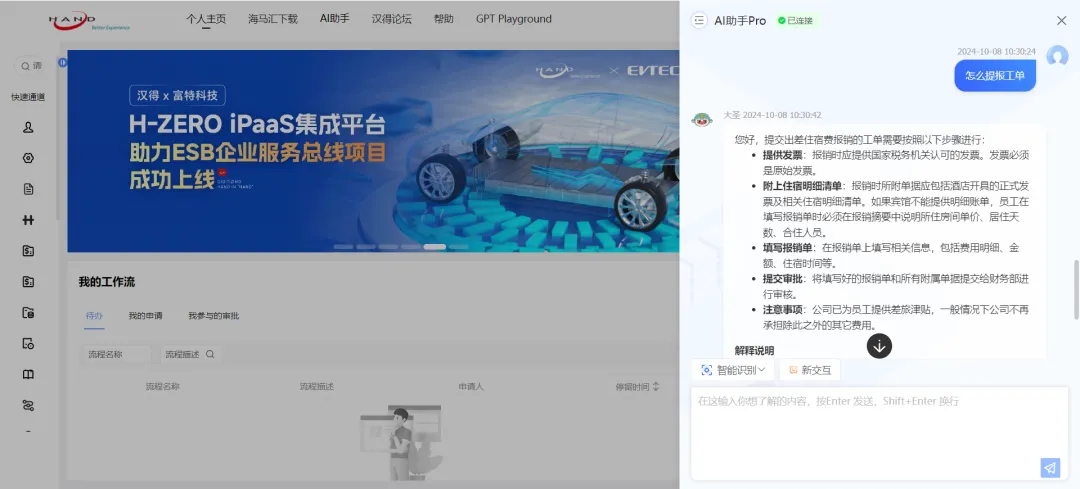The width and height of the screenshot is (1080, 489).
Task: Open the 帮助 menu item
Action: coord(444,19)
